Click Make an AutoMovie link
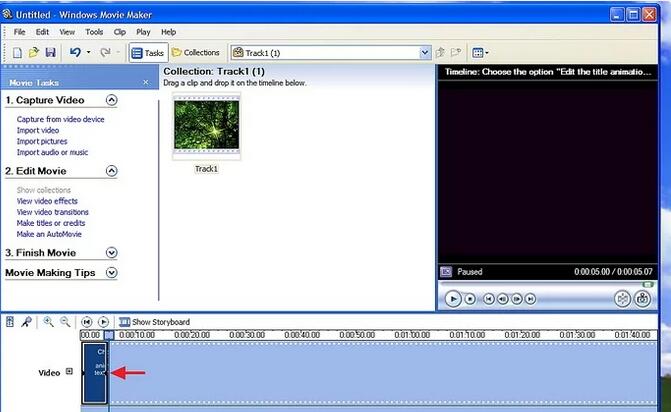 point(49,234)
